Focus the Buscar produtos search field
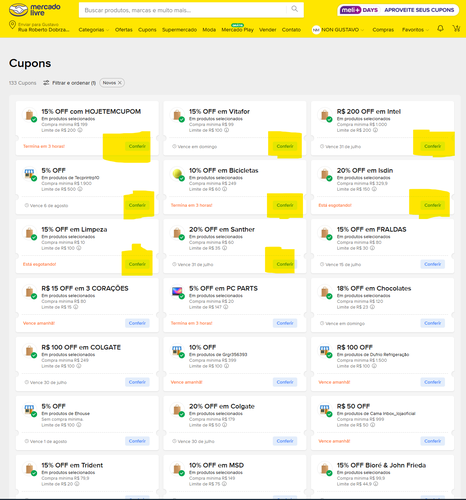This screenshot has height=500, width=466. pos(183,10)
